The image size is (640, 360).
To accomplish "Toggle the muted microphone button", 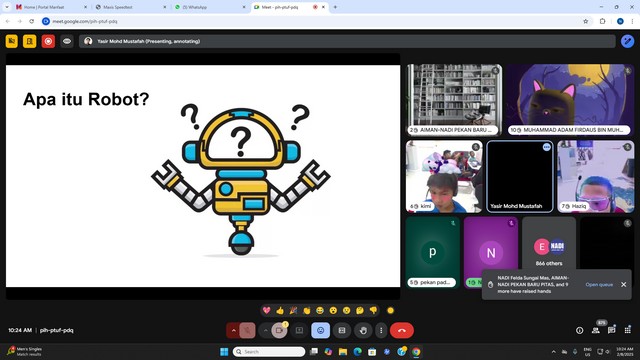I will [247, 330].
